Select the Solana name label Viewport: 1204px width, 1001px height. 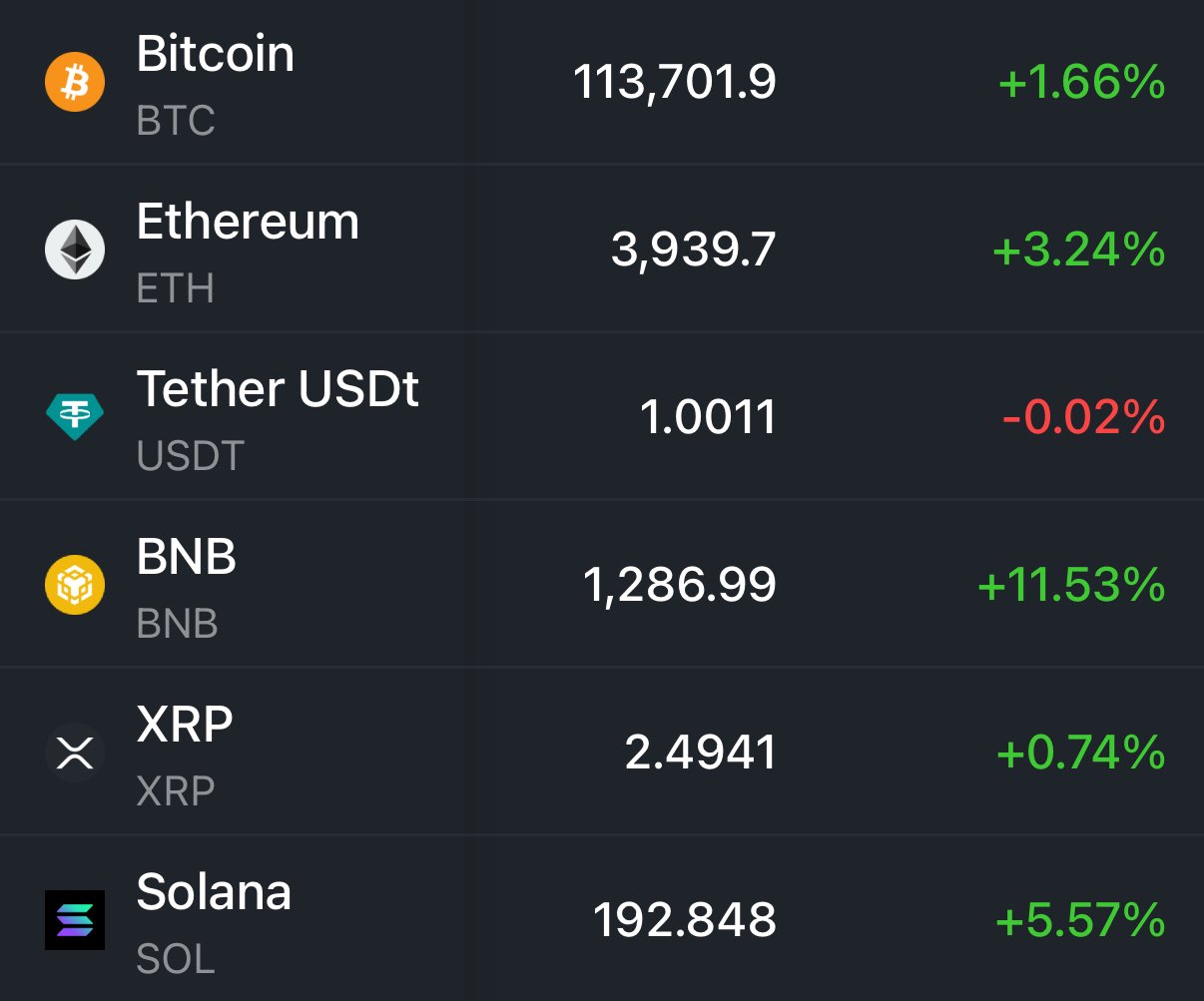click(214, 892)
